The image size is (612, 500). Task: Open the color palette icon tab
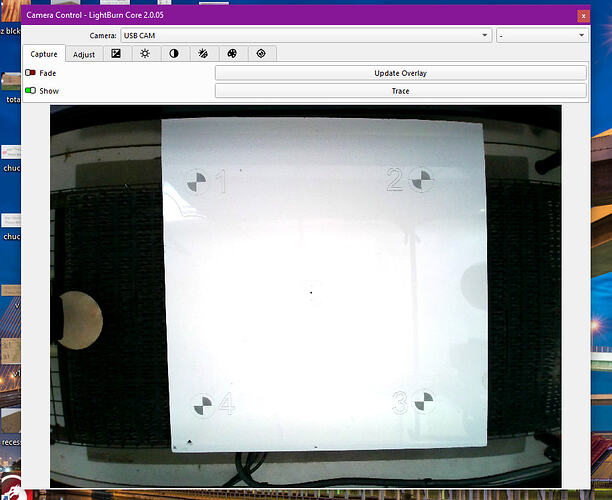pos(232,53)
